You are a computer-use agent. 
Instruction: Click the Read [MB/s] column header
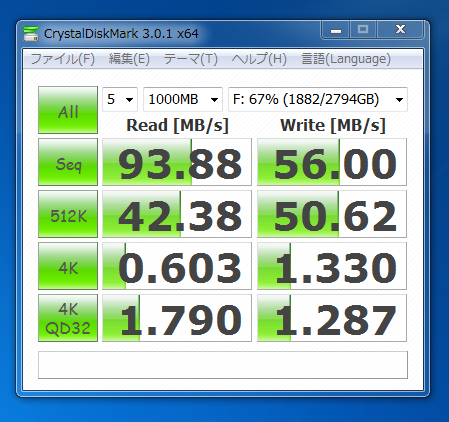pos(177,126)
